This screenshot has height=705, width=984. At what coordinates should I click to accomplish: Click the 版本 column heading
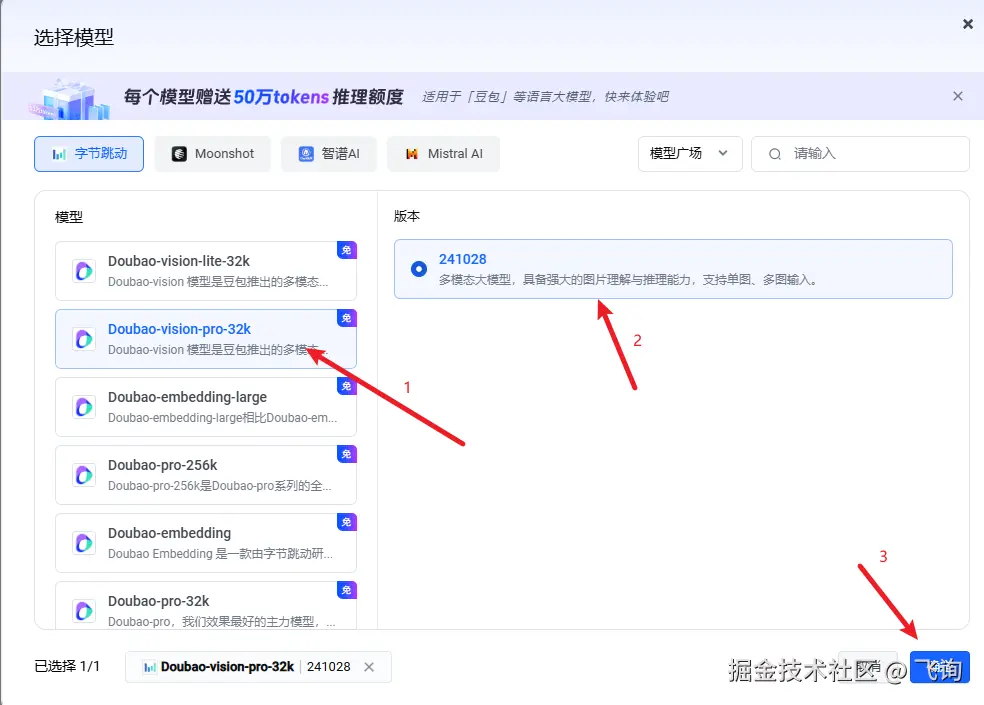coord(407,216)
